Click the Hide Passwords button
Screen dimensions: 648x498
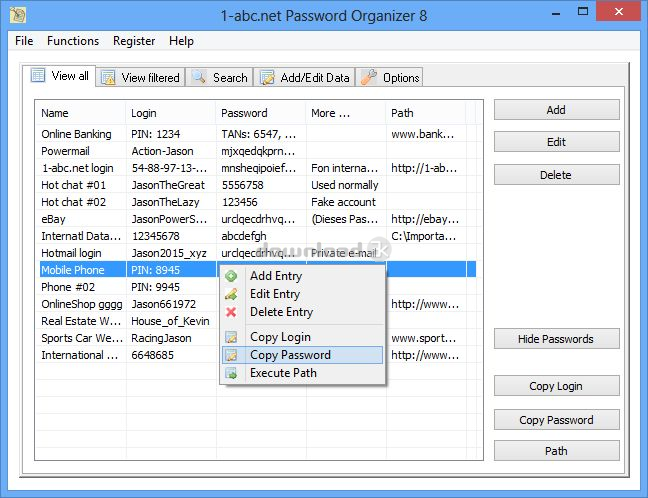click(557, 339)
